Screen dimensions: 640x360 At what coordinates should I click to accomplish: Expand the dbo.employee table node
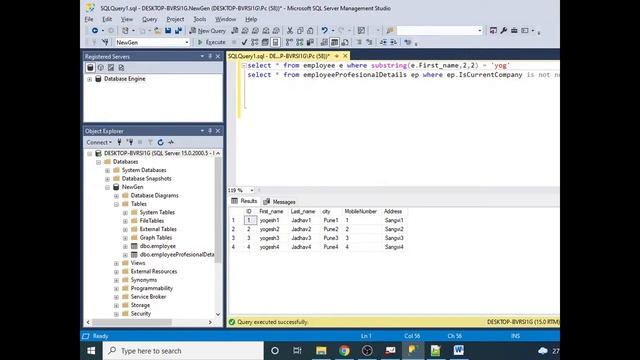125,247
